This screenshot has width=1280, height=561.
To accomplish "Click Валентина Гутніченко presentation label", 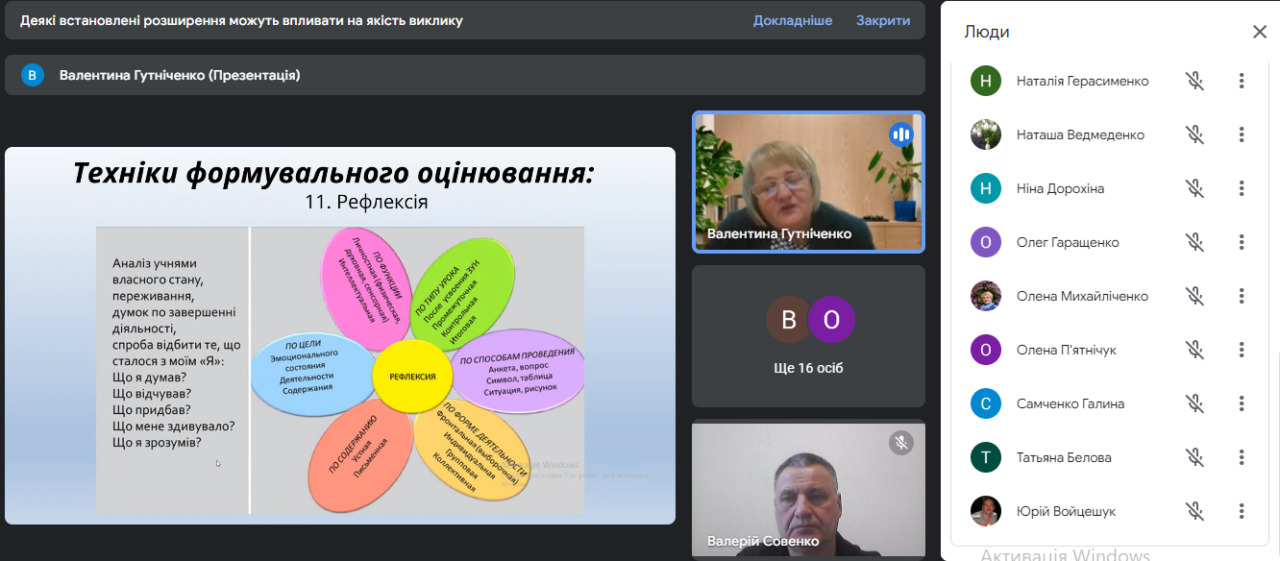I will pyautogui.click(x=180, y=75).
